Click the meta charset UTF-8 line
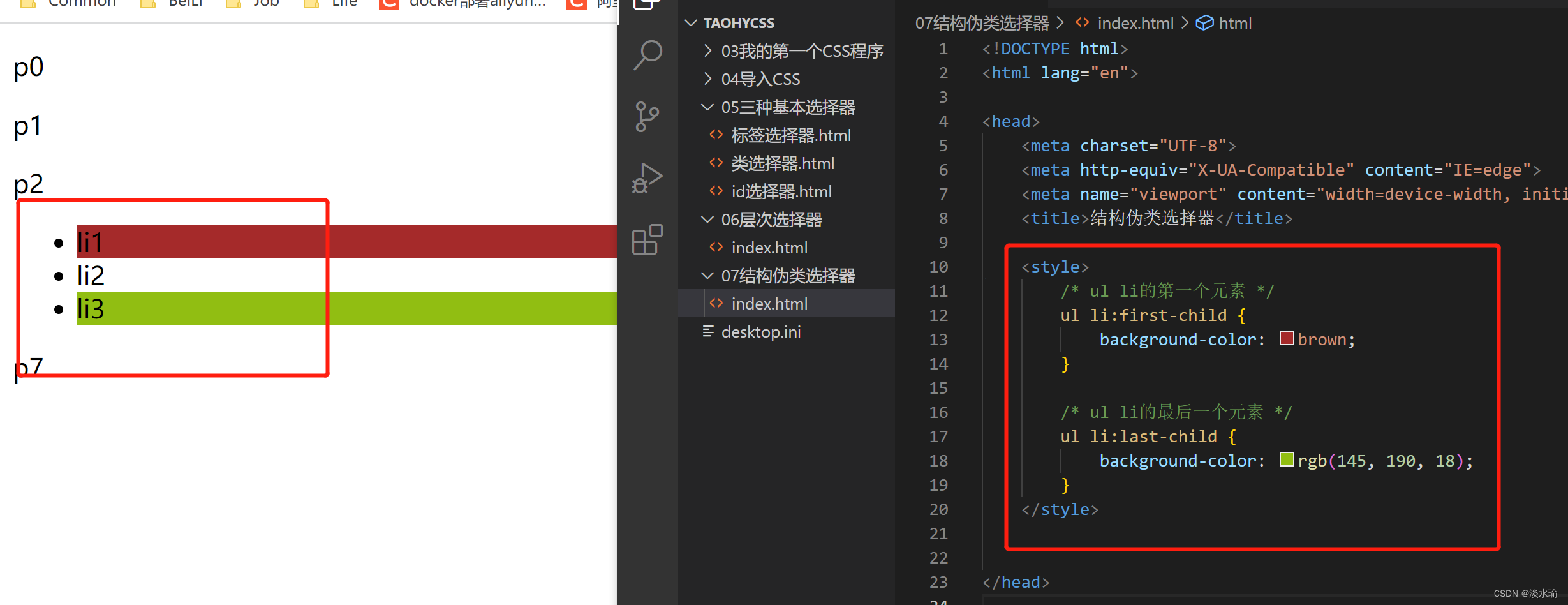Image resolution: width=1568 pixels, height=605 pixels. [x=1128, y=146]
